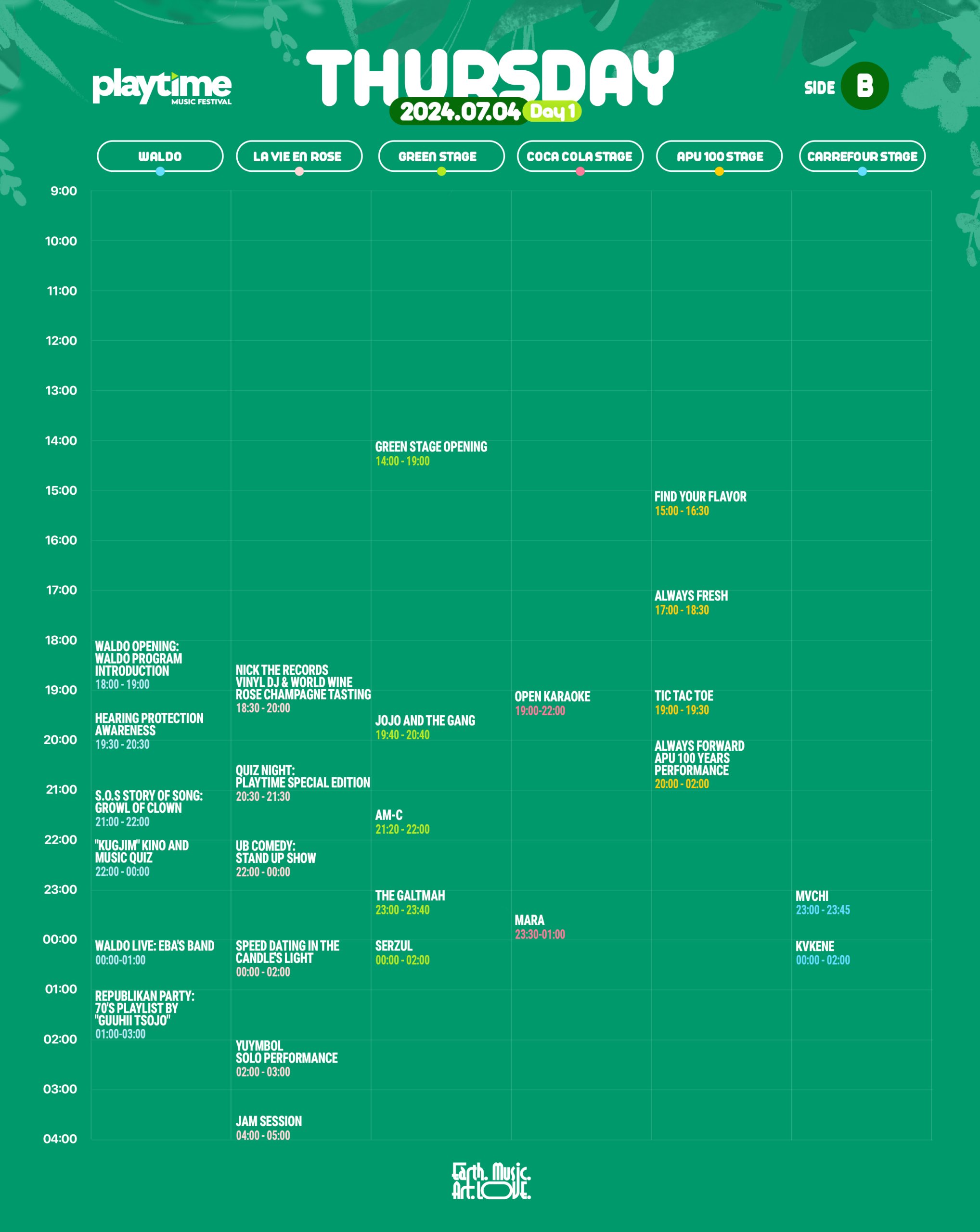Screen dimensions: 980x1232
Task: Click the AM-C event
Action: click(402, 821)
